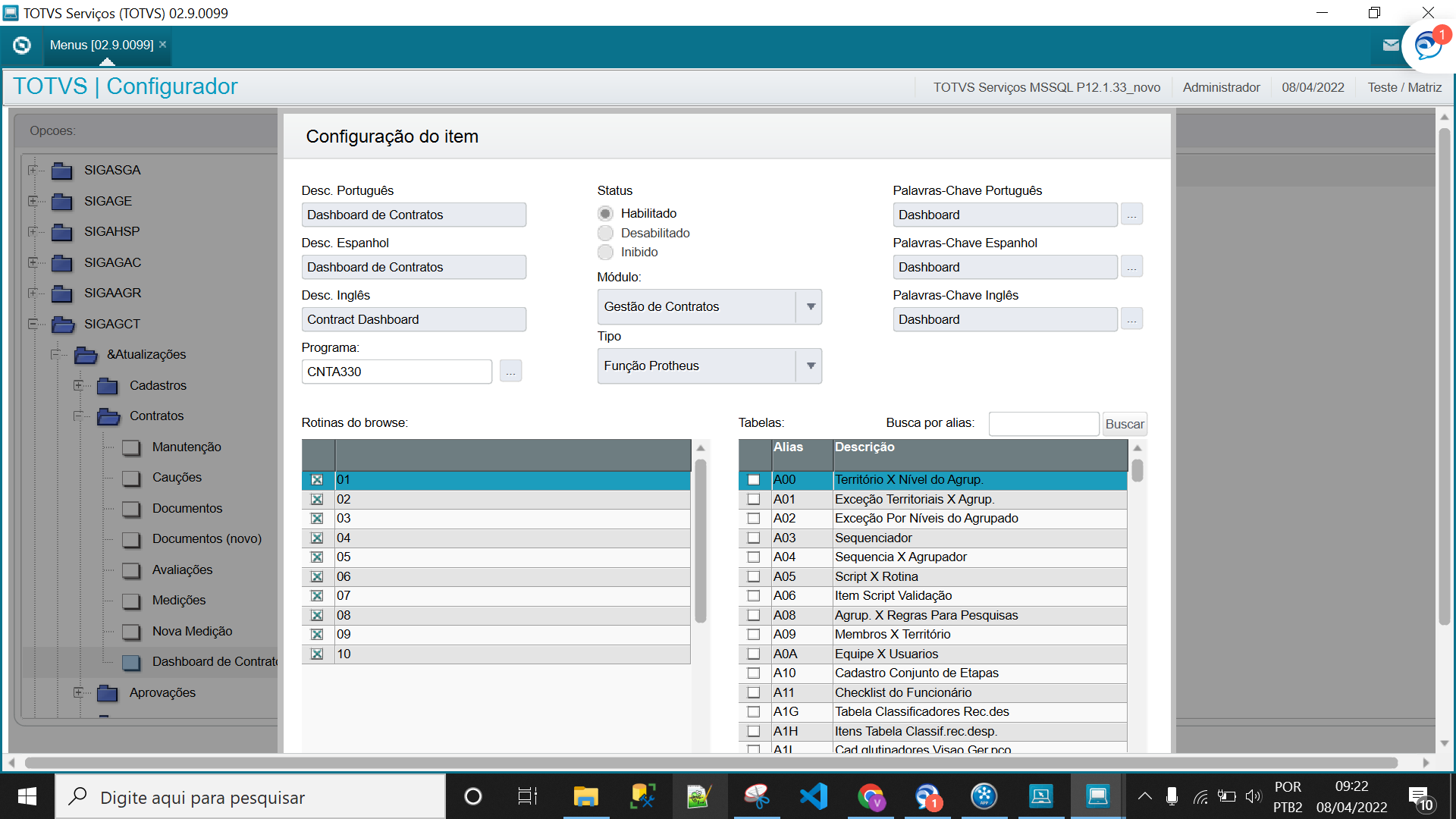
Task: Click the SIGAHSP folder icon
Action: [62, 232]
